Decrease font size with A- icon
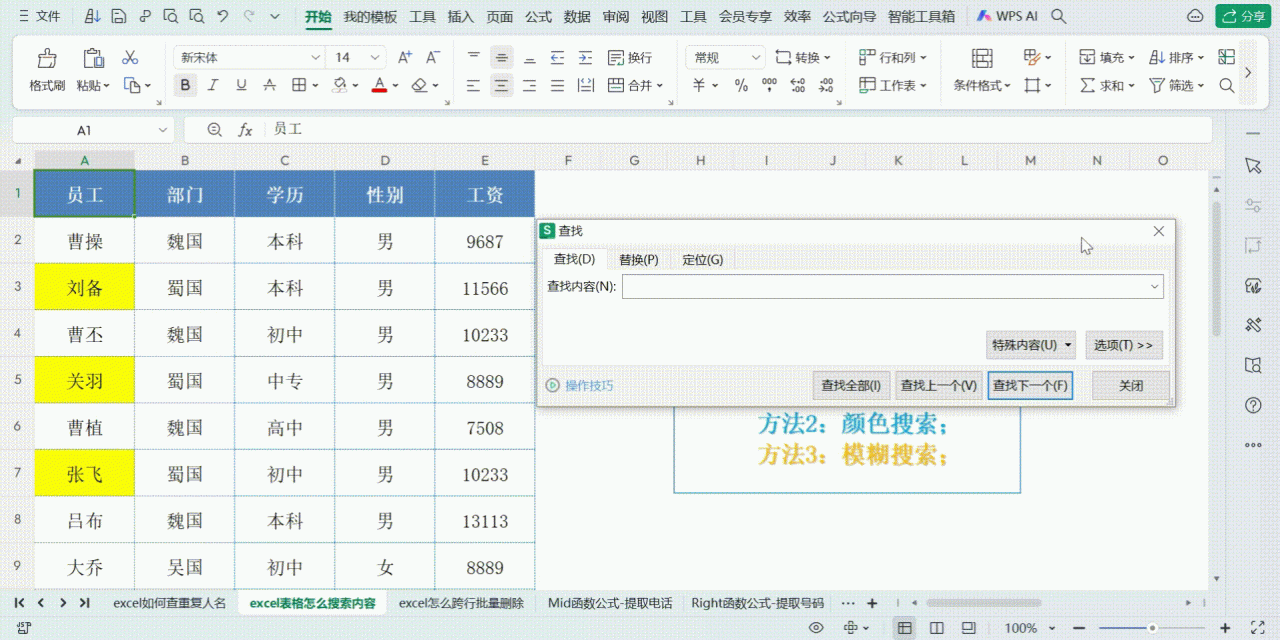This screenshot has height=640, width=1280. coord(433,58)
